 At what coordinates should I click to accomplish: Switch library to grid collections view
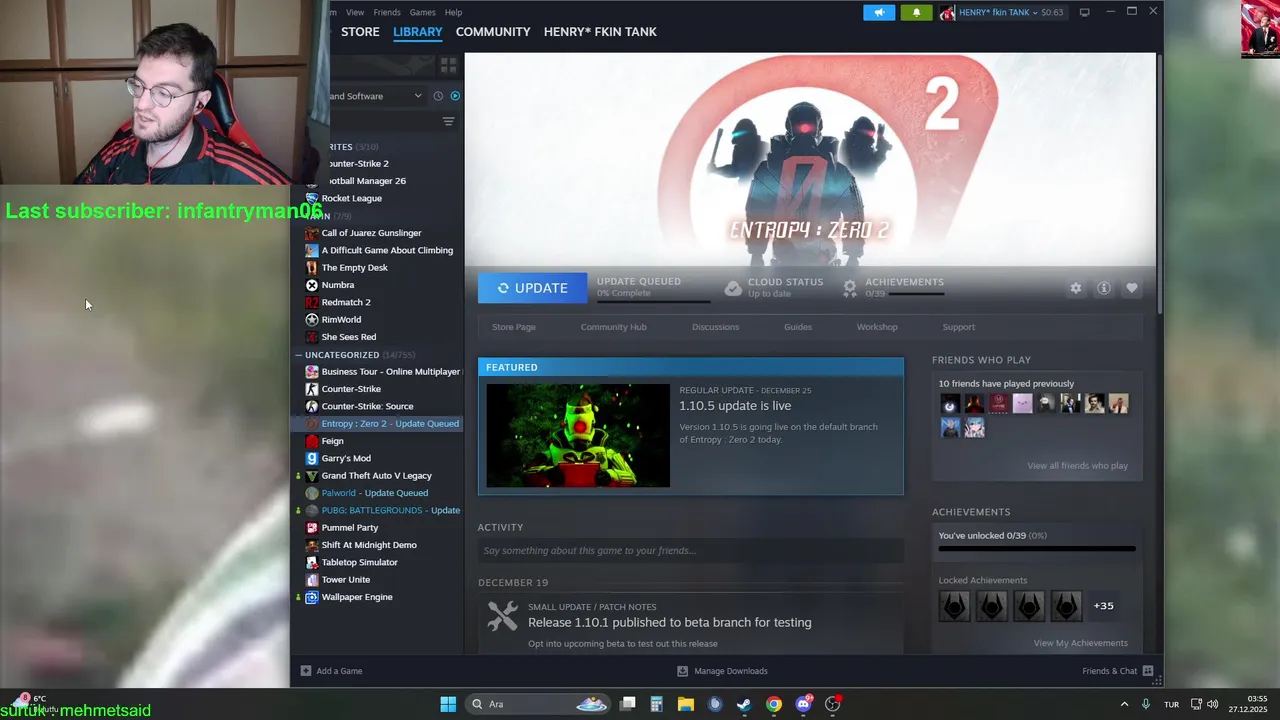click(x=448, y=65)
